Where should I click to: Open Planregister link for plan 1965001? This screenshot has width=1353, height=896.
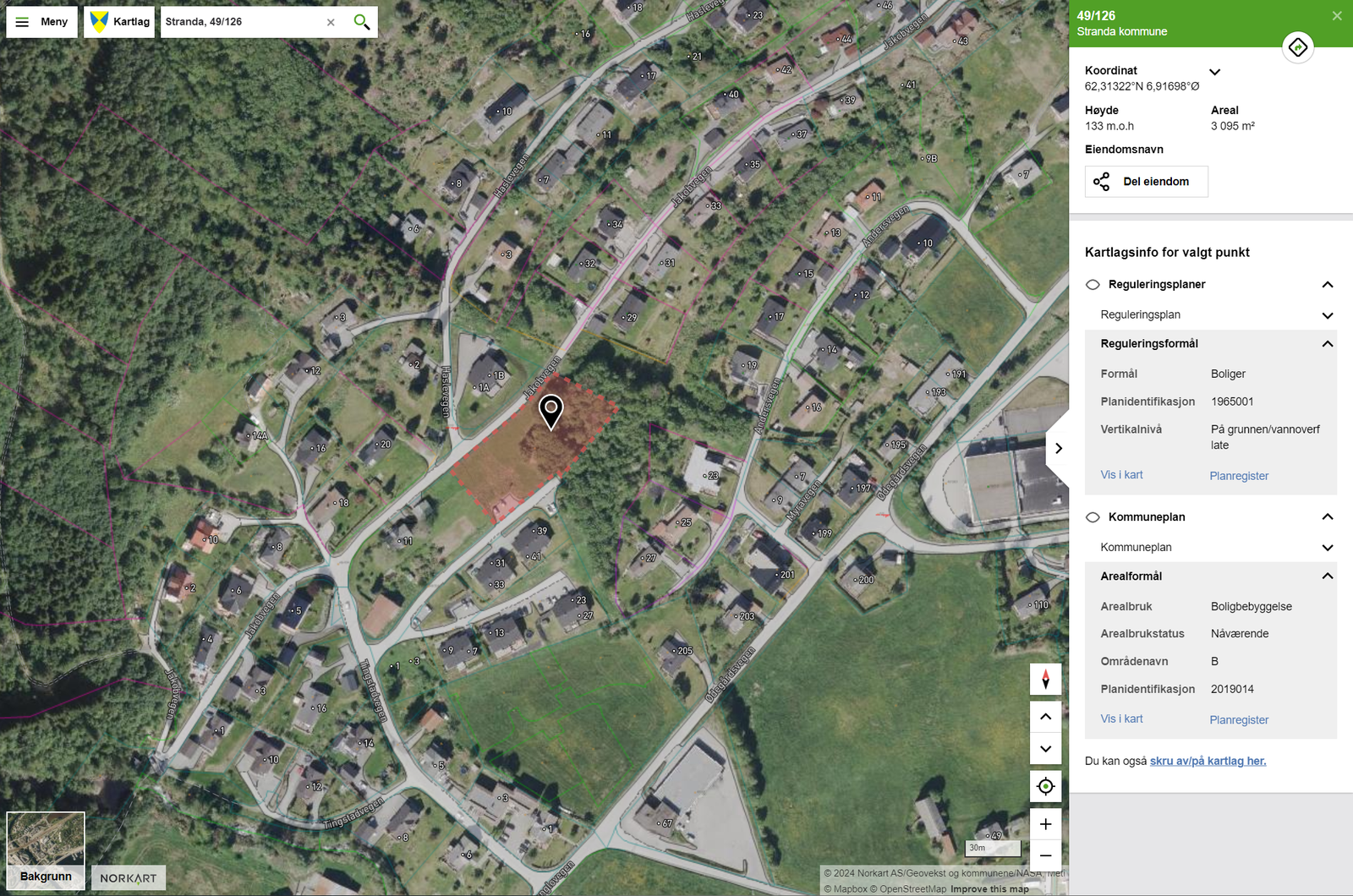coord(1239,476)
